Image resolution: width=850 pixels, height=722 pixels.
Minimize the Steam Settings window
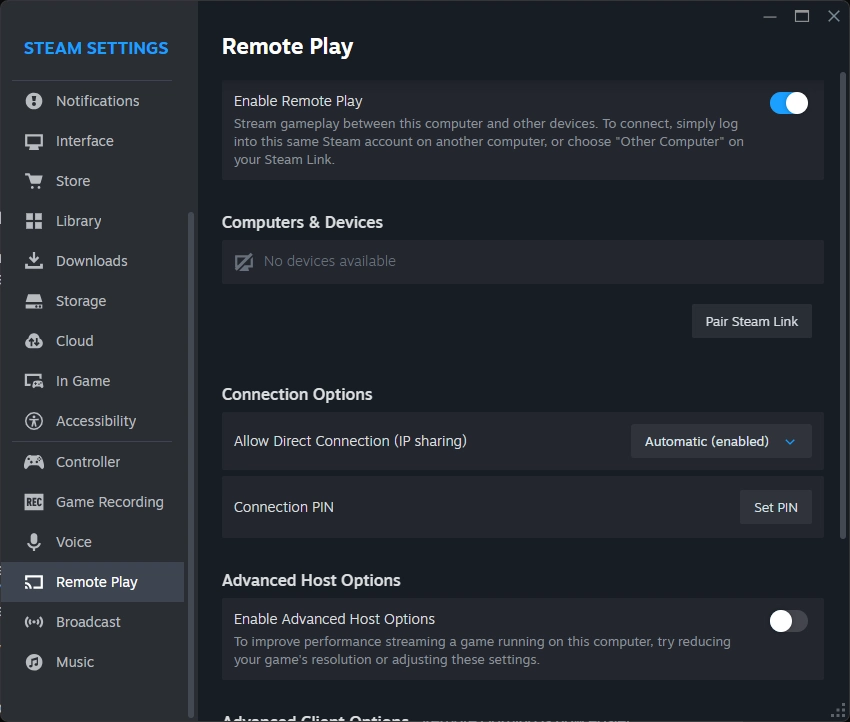[770, 17]
